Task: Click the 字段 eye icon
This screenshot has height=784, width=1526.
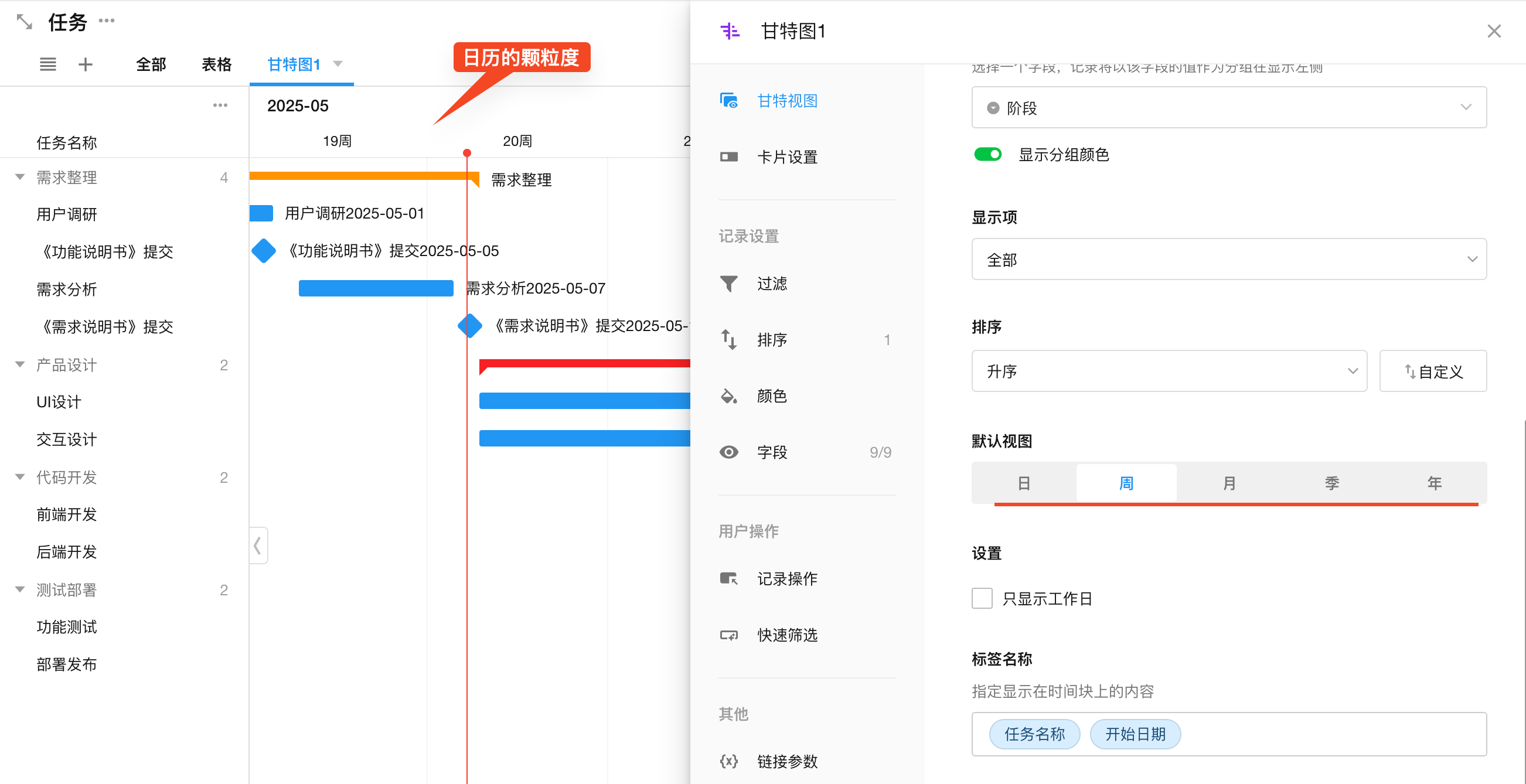Action: click(728, 452)
